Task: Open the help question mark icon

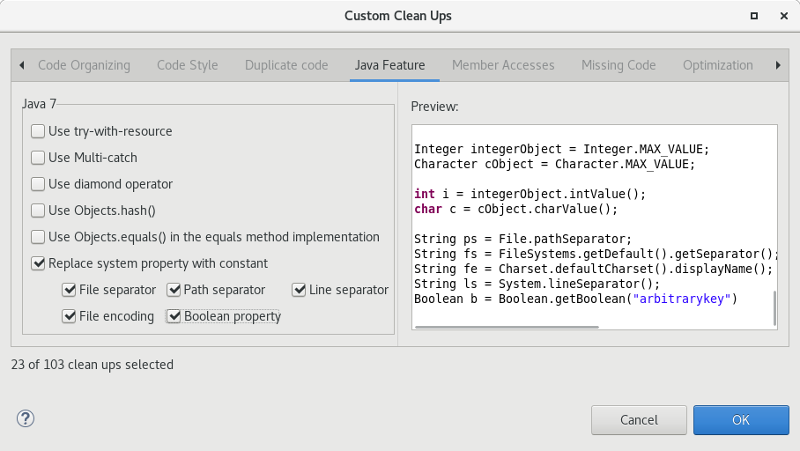Action: pyautogui.click(x=25, y=419)
